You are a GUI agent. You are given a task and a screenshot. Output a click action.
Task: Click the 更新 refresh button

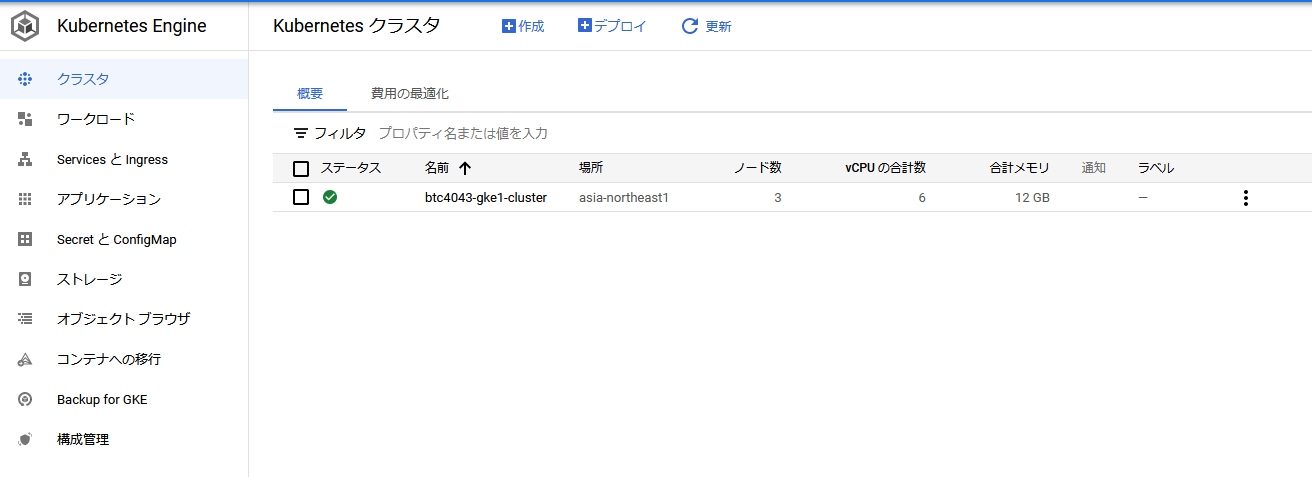tap(707, 26)
